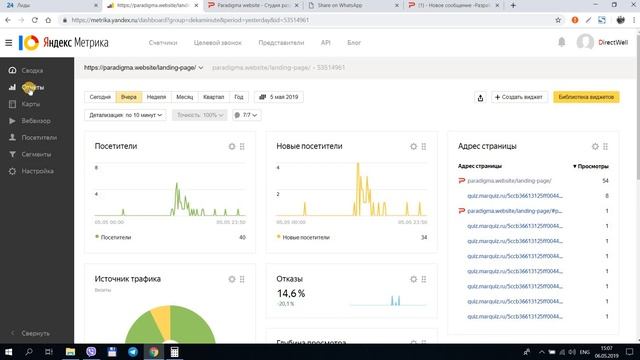Open settings gear of Источник трафика widget
Image resolution: width=640 pixels, height=360 pixels.
coord(232,279)
